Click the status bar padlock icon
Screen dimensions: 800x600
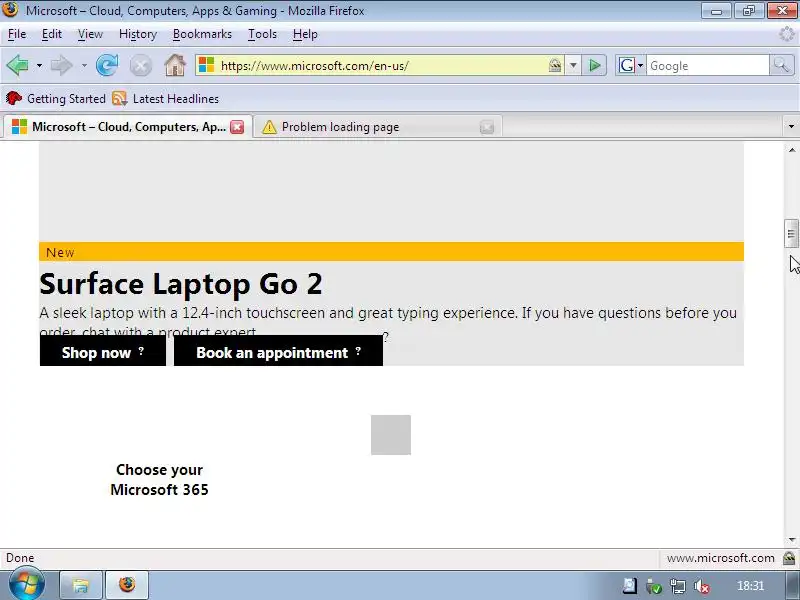coord(789,558)
